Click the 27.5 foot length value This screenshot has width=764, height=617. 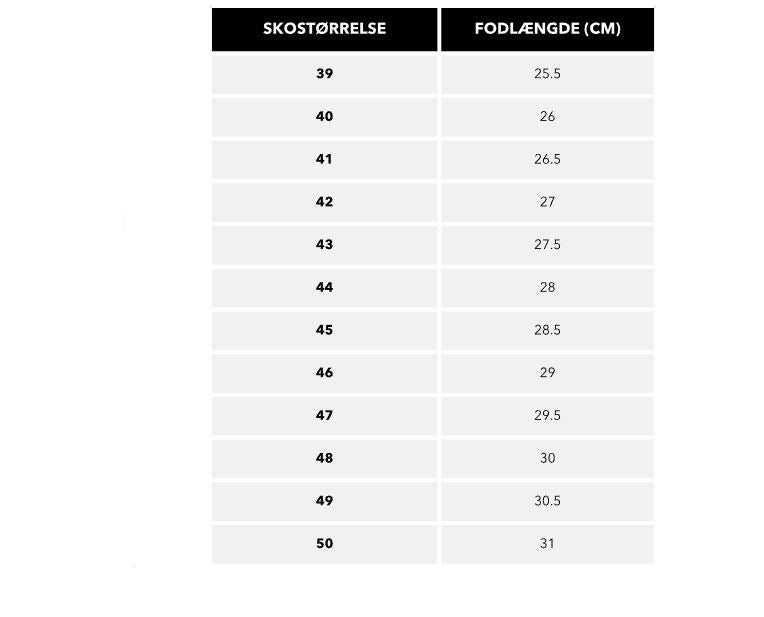[547, 245]
